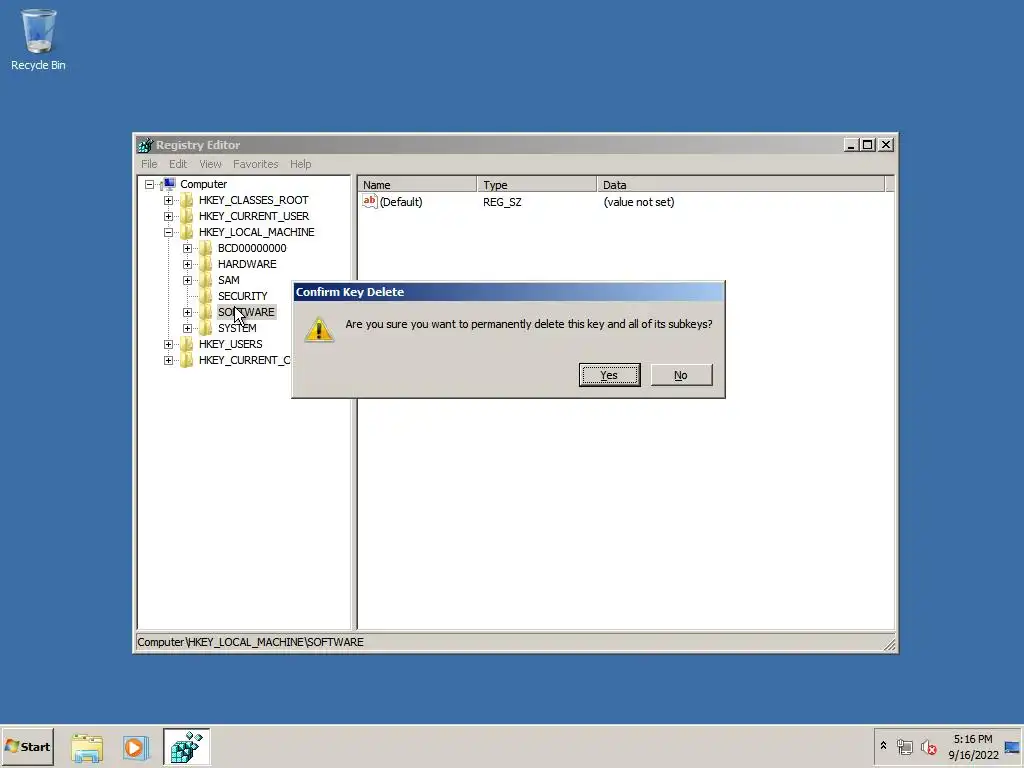Screen dimensions: 1024x768
Task: Click the status bar registry path
Action: pos(250,642)
